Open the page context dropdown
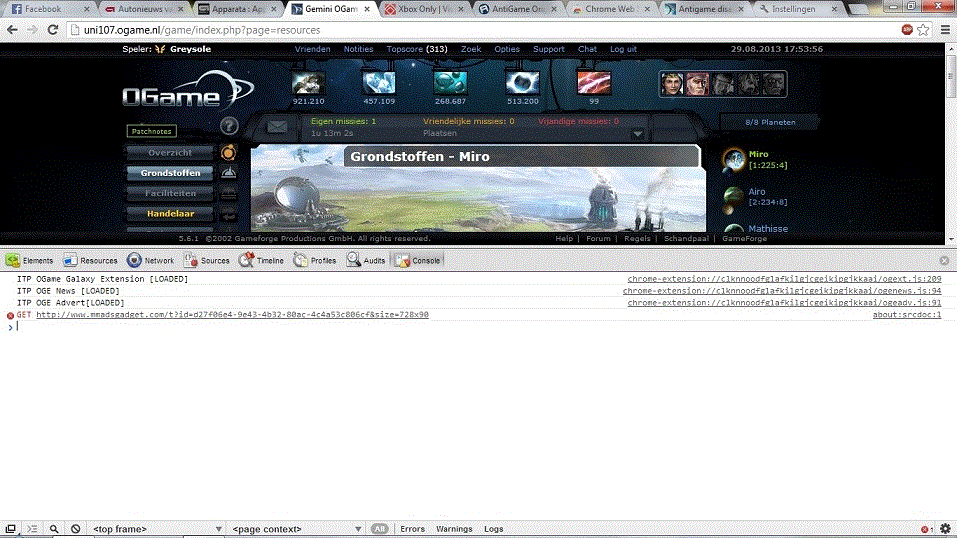Viewport: 957px width, 538px height. point(296,529)
